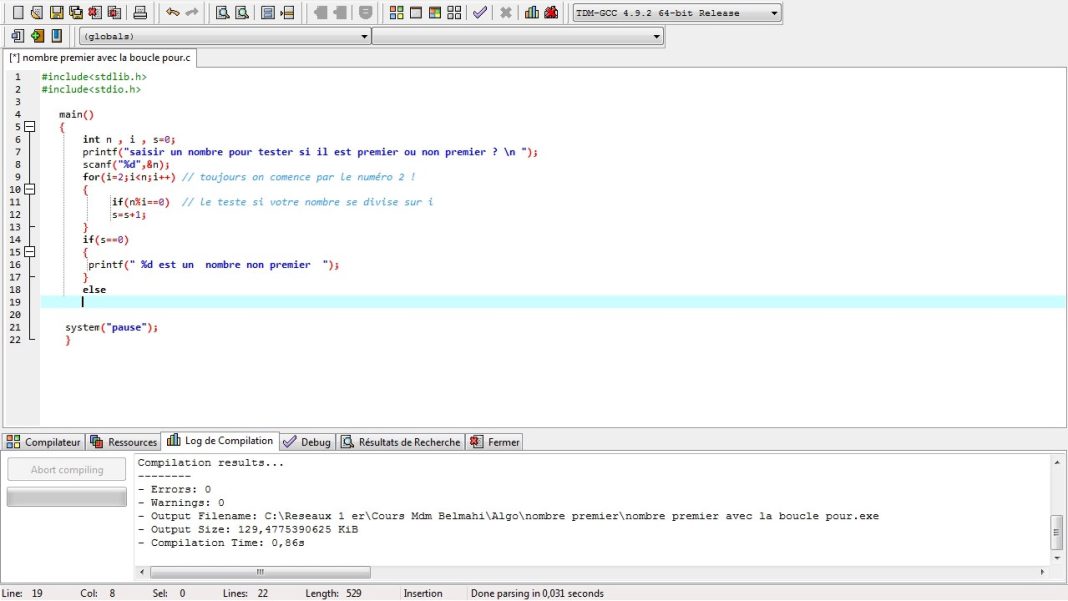Open the Résultats de Recherche tab

(400, 442)
